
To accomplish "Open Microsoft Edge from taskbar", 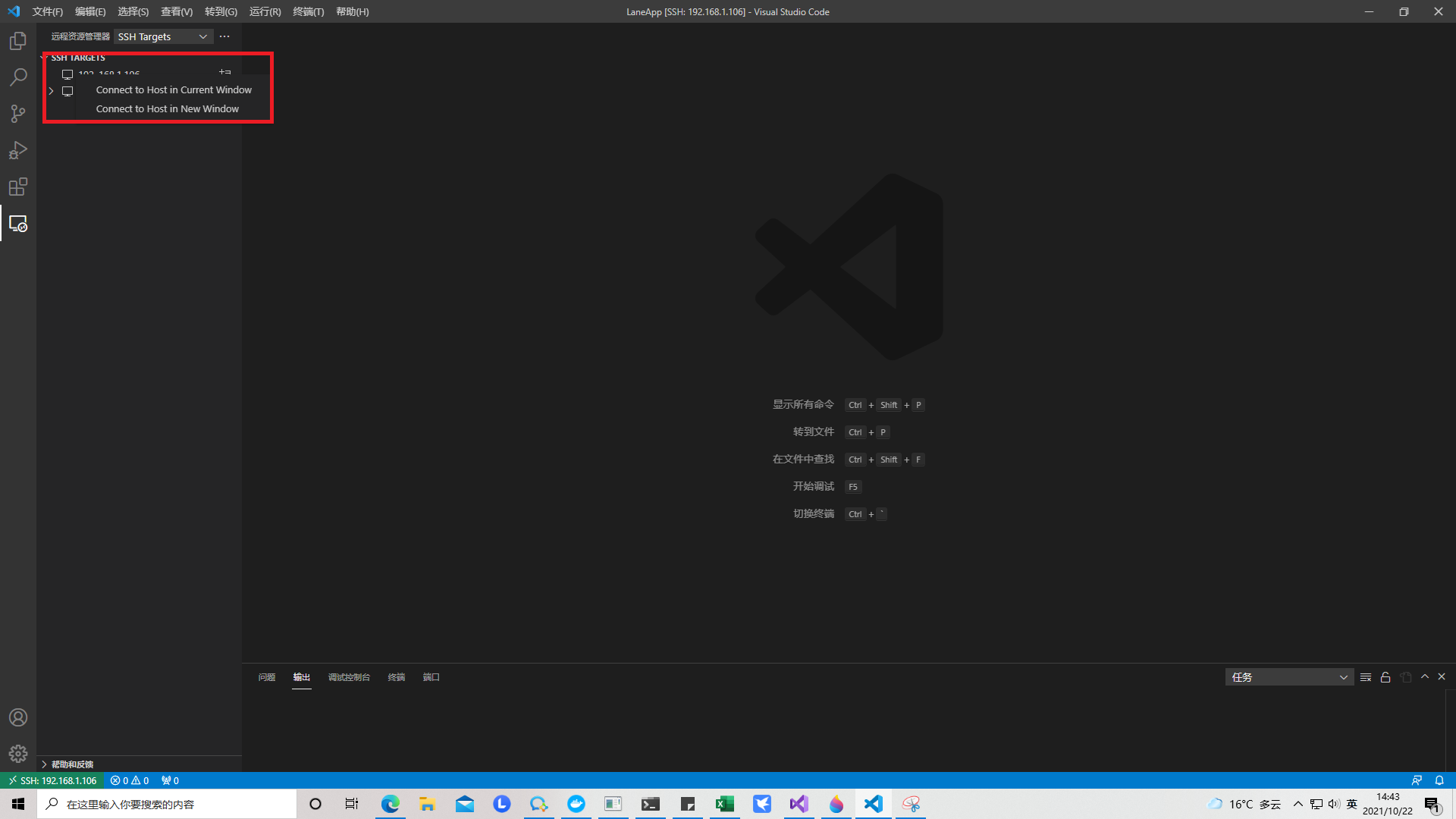I will point(391,804).
